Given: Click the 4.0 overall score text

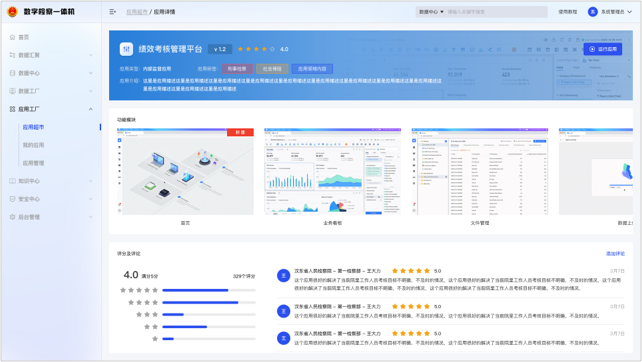Looking at the screenshot, I should tap(131, 275).
